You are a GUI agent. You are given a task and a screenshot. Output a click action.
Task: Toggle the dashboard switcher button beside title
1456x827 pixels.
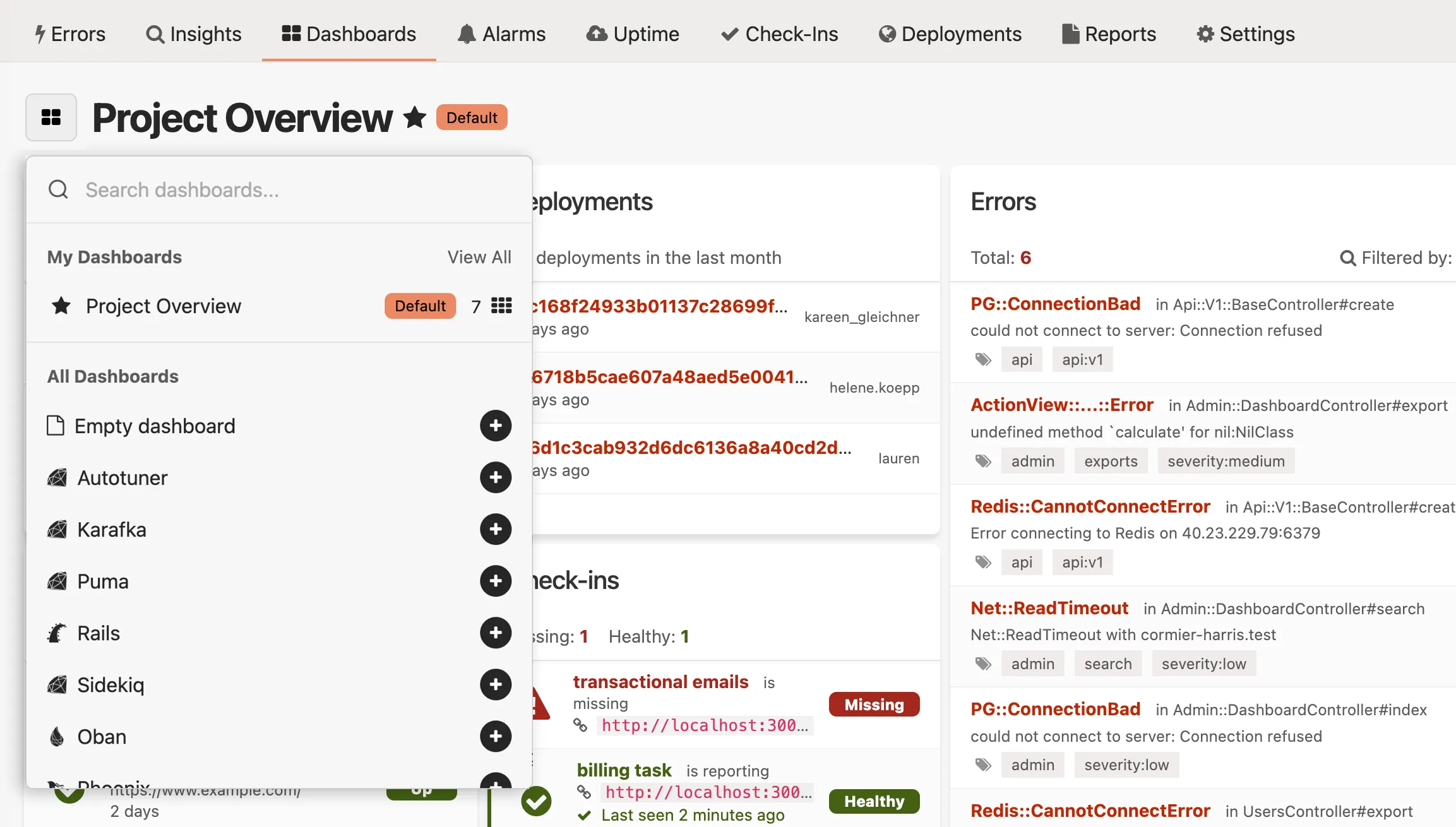point(51,117)
